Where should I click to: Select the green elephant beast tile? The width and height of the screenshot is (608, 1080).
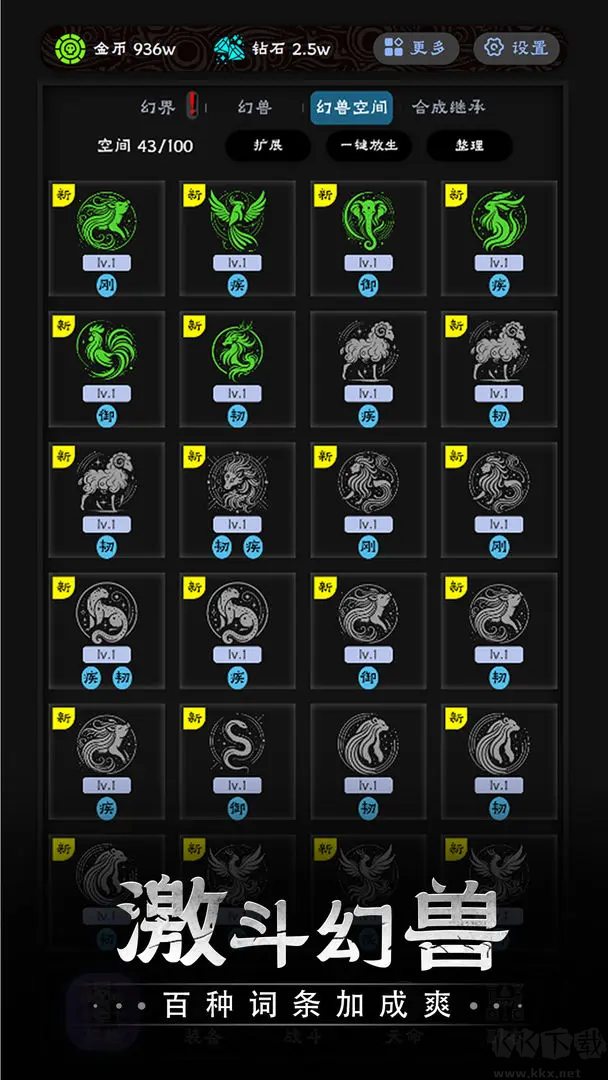click(368, 238)
